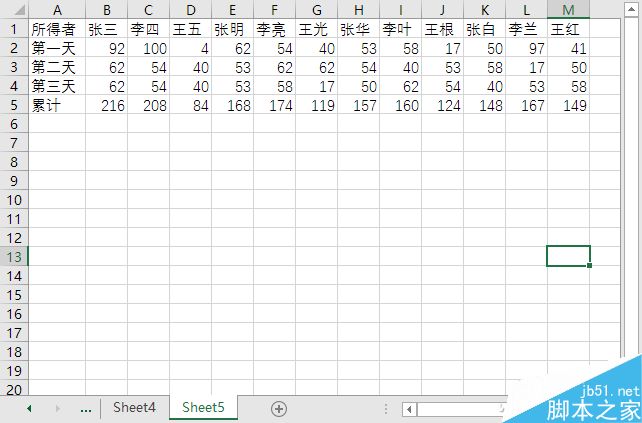
Task: Click the 累计 row label cell
Action: coord(57,105)
